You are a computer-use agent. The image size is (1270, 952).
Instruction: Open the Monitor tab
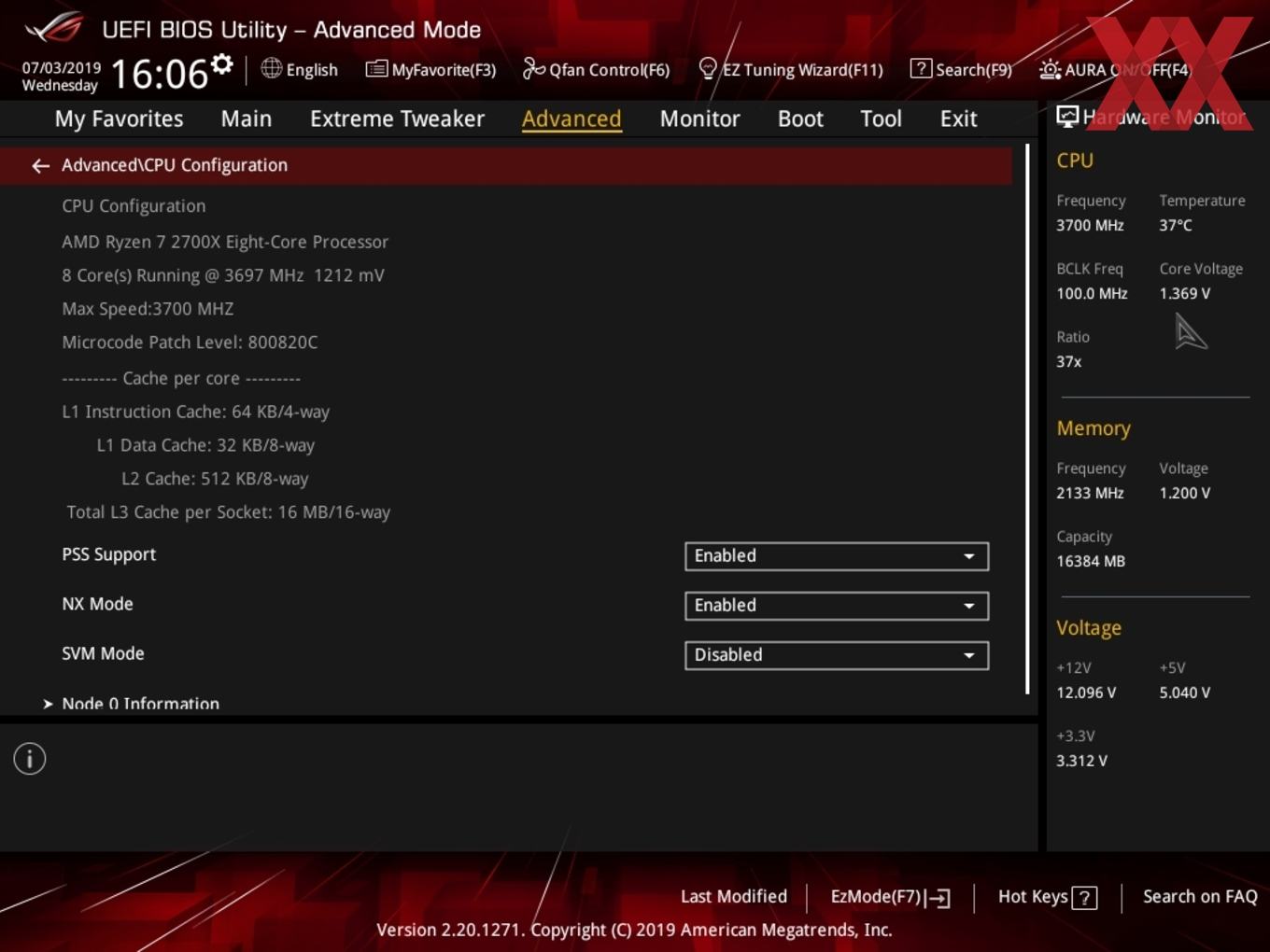pos(699,119)
